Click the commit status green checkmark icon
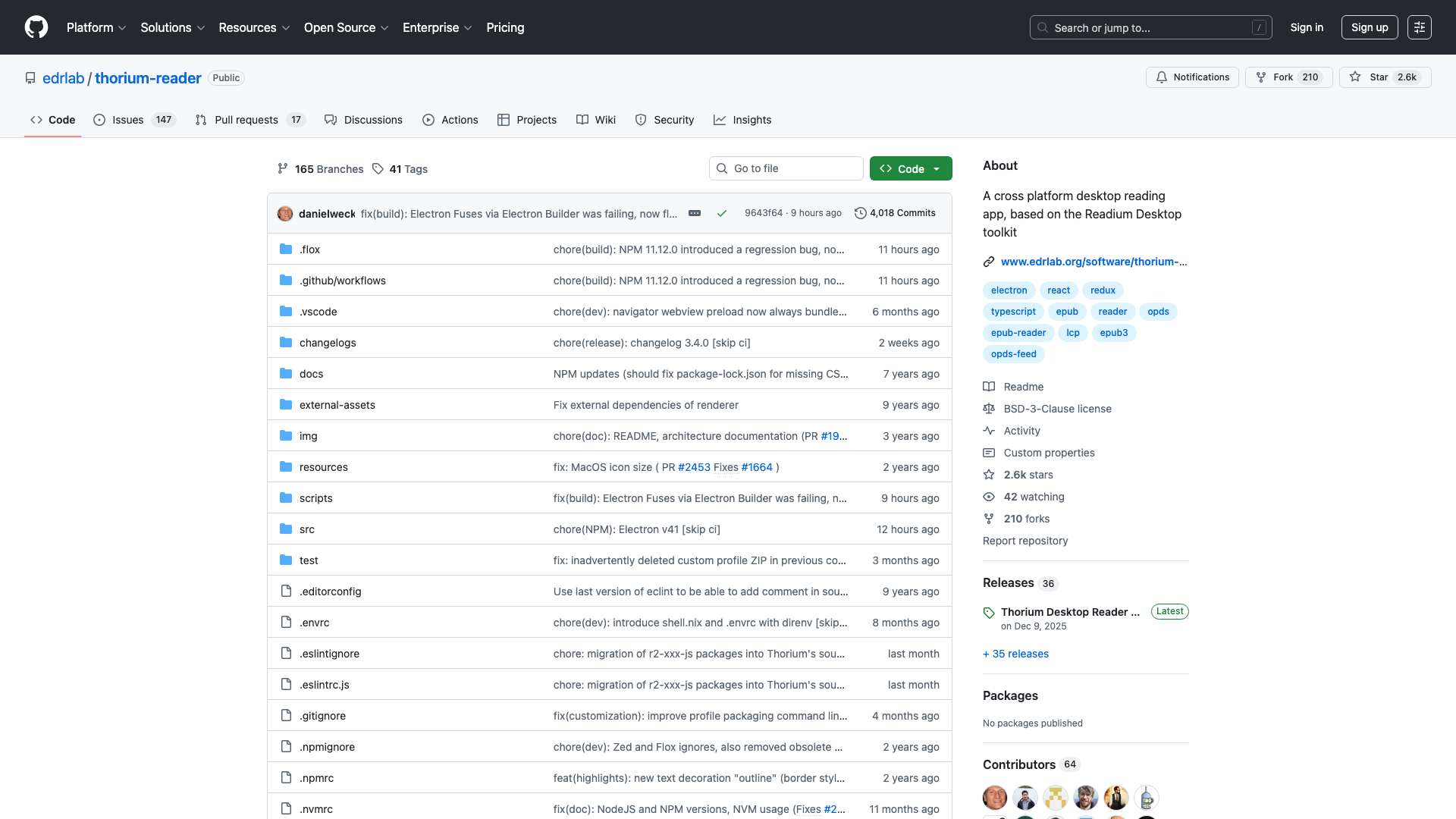The width and height of the screenshot is (1456, 819). tap(722, 214)
